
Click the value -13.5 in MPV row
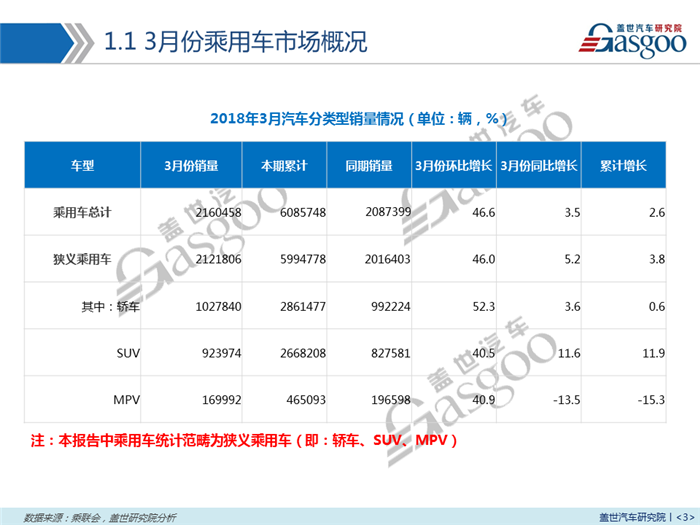tap(567, 400)
